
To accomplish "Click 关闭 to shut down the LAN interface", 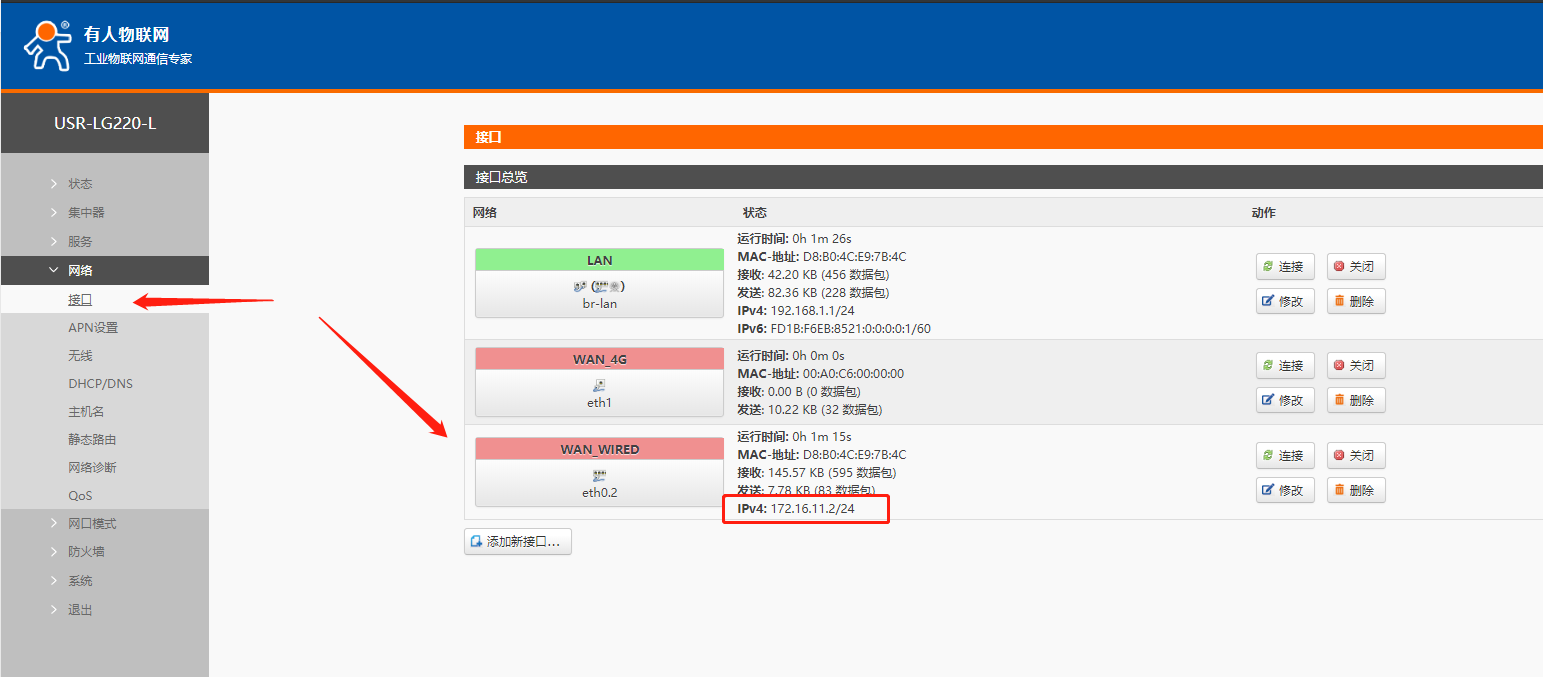I will 1355,267.
